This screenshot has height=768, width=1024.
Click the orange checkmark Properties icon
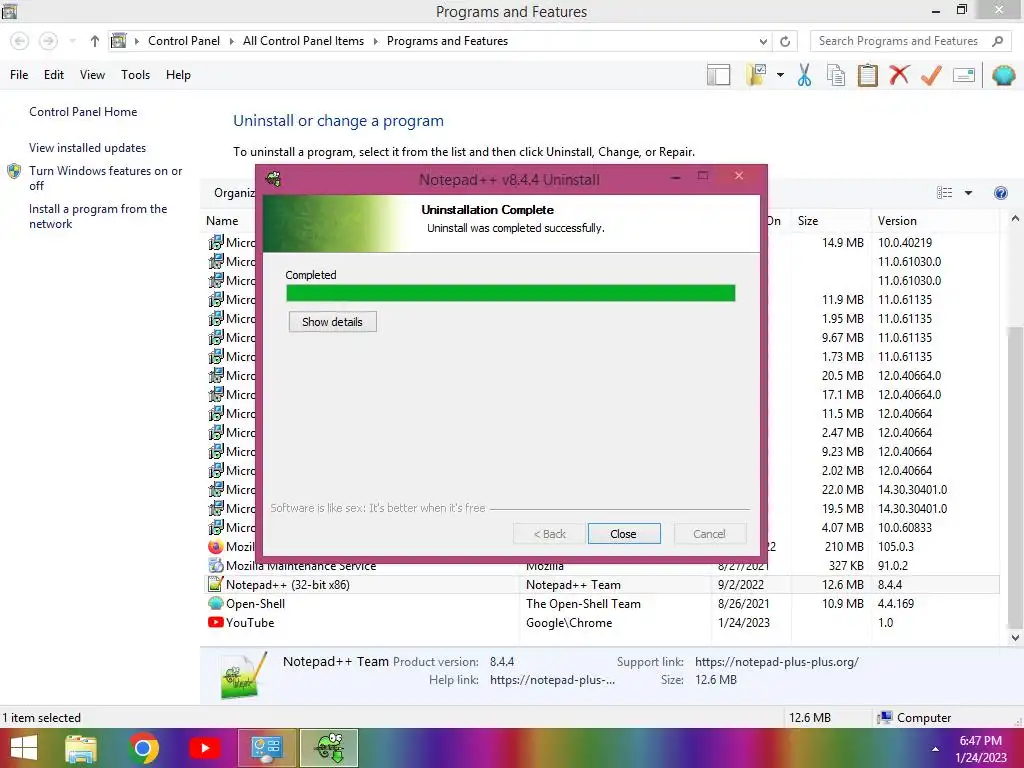tap(931, 75)
